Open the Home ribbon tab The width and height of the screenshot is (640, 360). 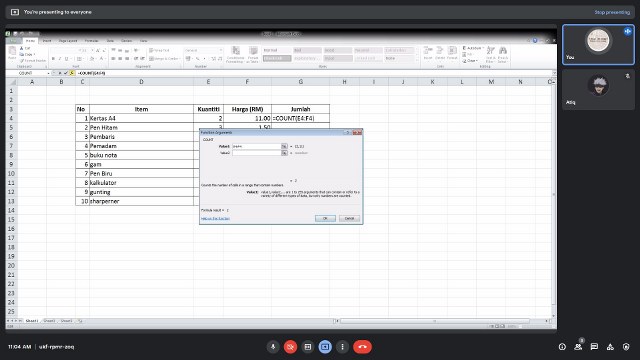pos(30,41)
